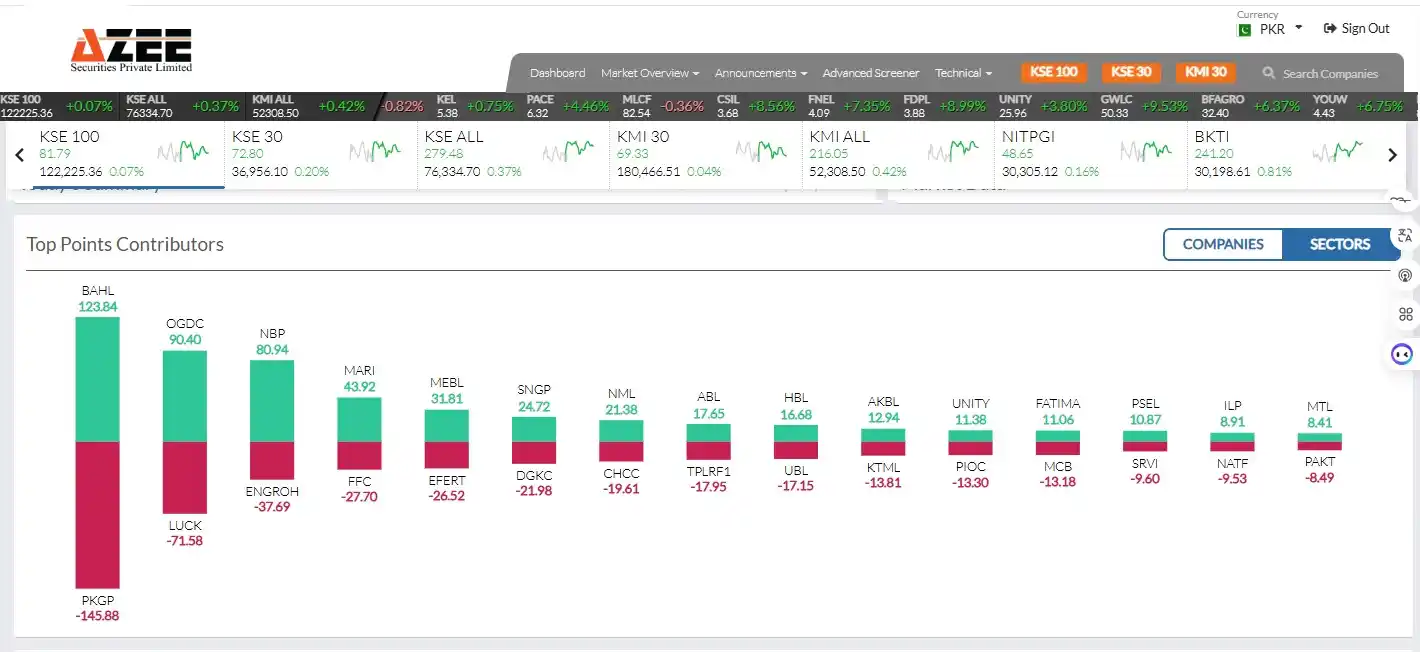Click the red PKGP bar
Viewport: 1420px width, 652px height.
pyautogui.click(x=98, y=515)
